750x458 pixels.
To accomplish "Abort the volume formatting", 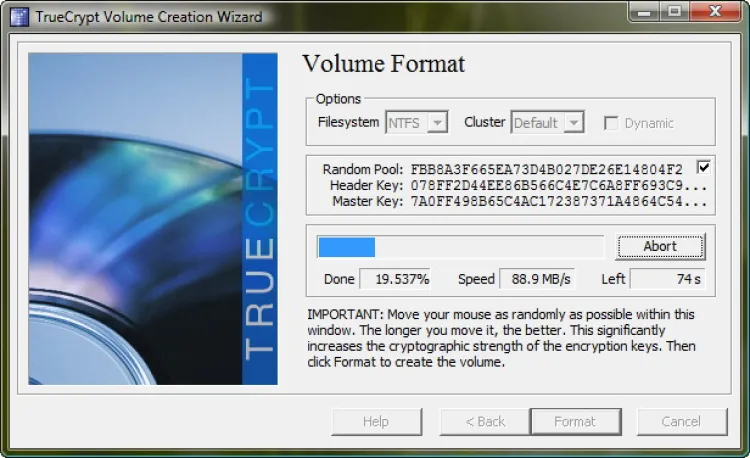I will [x=660, y=247].
